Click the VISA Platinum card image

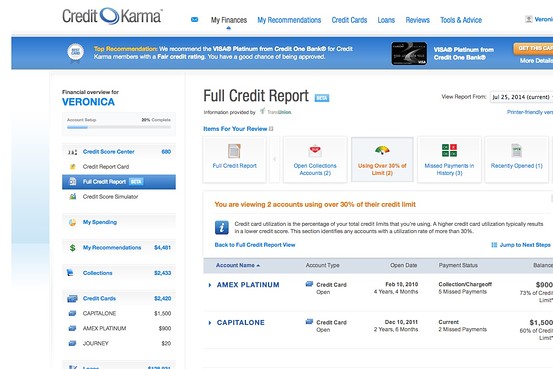pyautogui.click(x=409, y=54)
